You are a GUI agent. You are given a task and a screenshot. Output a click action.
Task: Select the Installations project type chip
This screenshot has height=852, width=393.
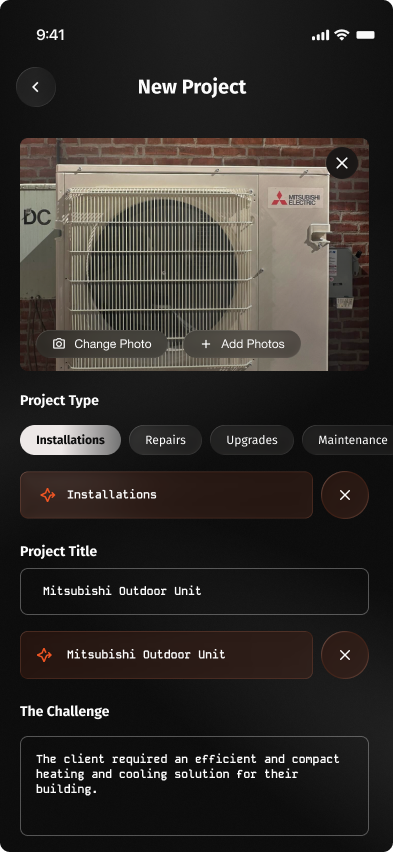click(x=70, y=440)
